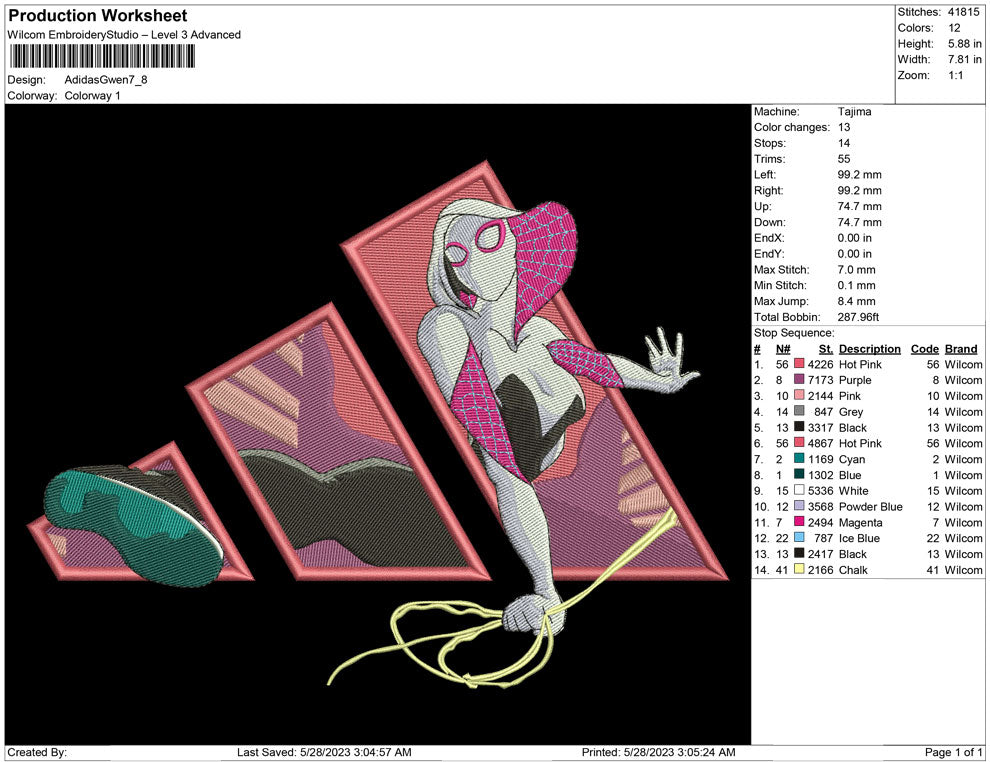Click the Hot Pink 4226 color swatch
Viewport: 990px width, 762px height.
799,364
